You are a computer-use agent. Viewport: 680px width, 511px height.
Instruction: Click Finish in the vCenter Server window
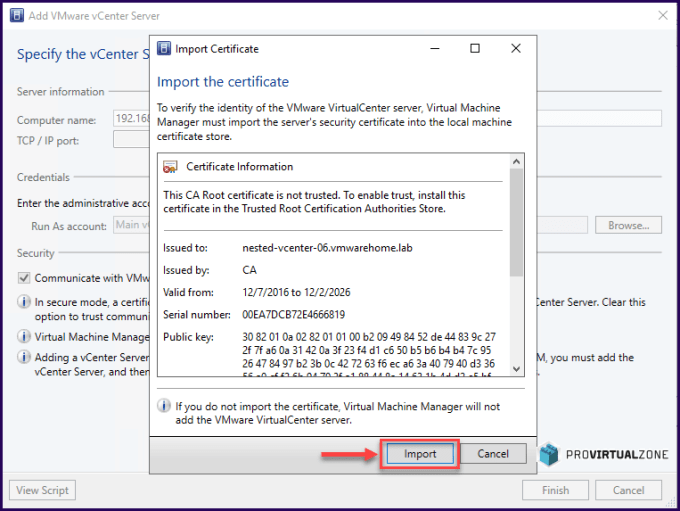coord(556,490)
